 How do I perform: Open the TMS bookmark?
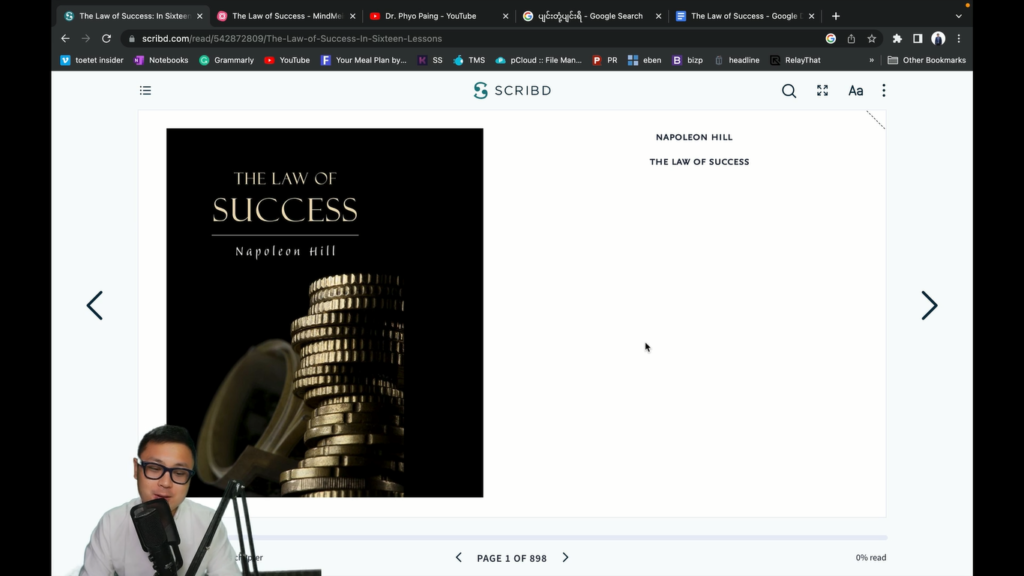pyautogui.click(x=469, y=60)
